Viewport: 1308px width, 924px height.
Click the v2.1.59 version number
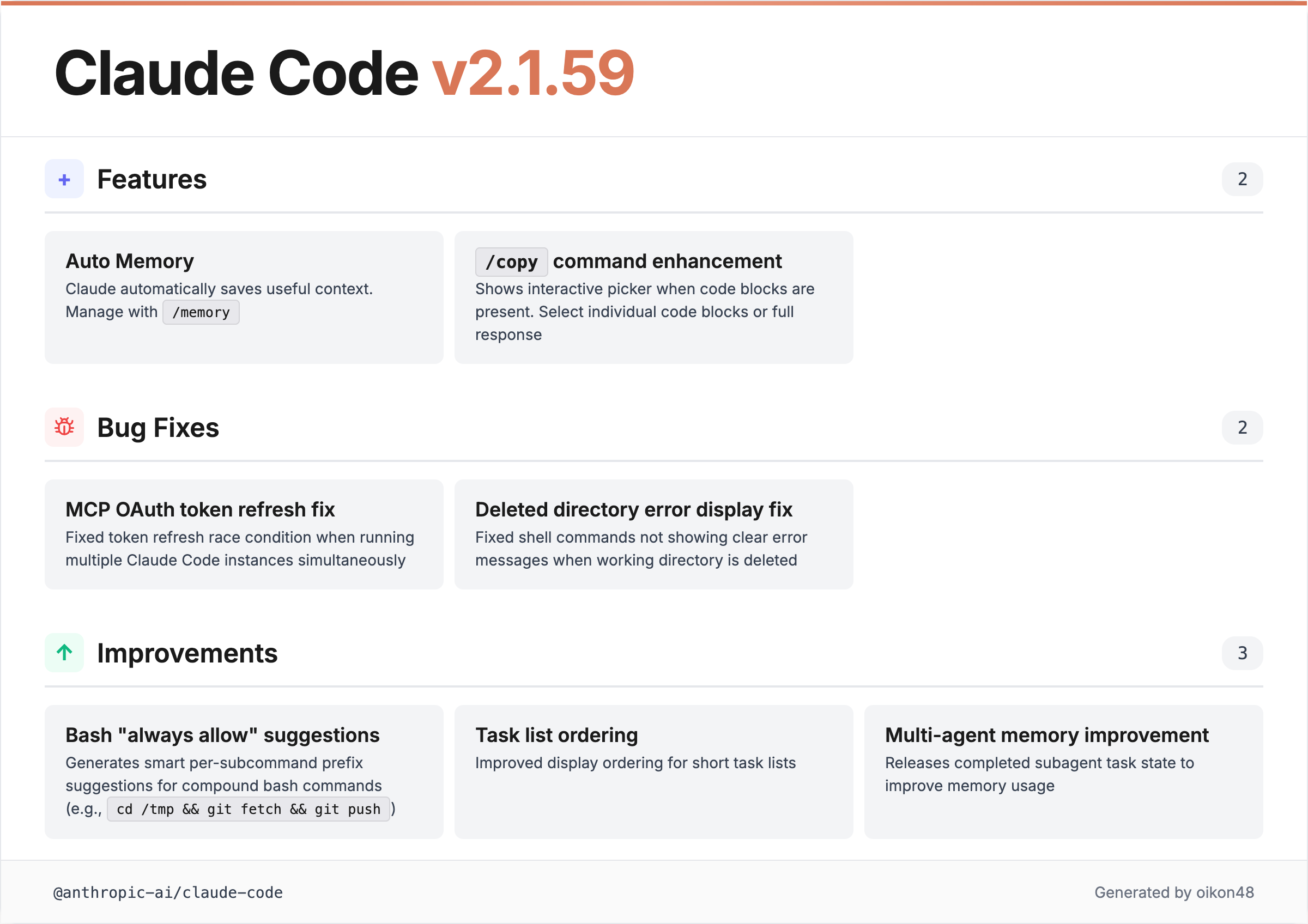pos(533,73)
